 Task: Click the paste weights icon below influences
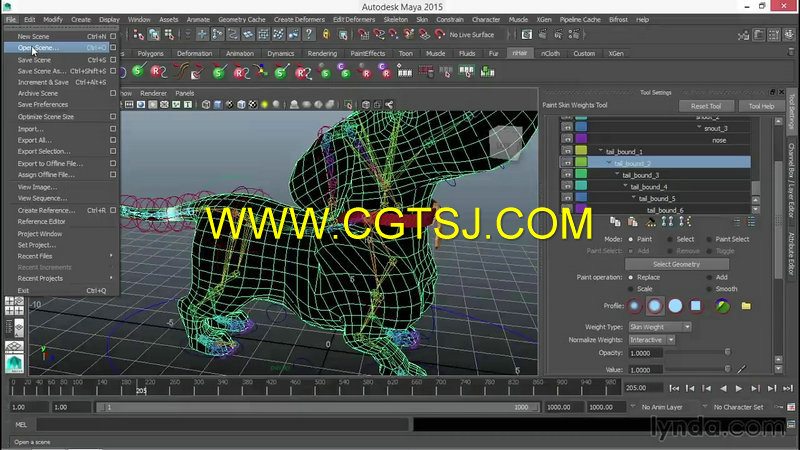point(633,221)
